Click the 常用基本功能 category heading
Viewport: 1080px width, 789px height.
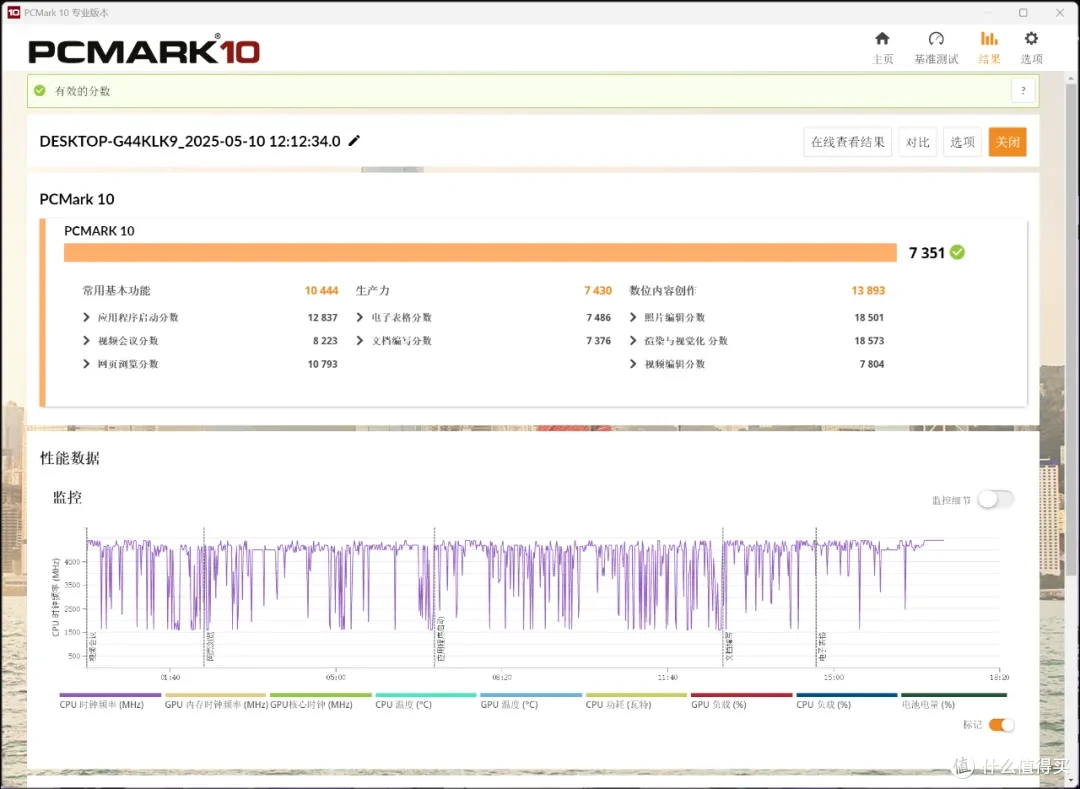tap(116, 291)
